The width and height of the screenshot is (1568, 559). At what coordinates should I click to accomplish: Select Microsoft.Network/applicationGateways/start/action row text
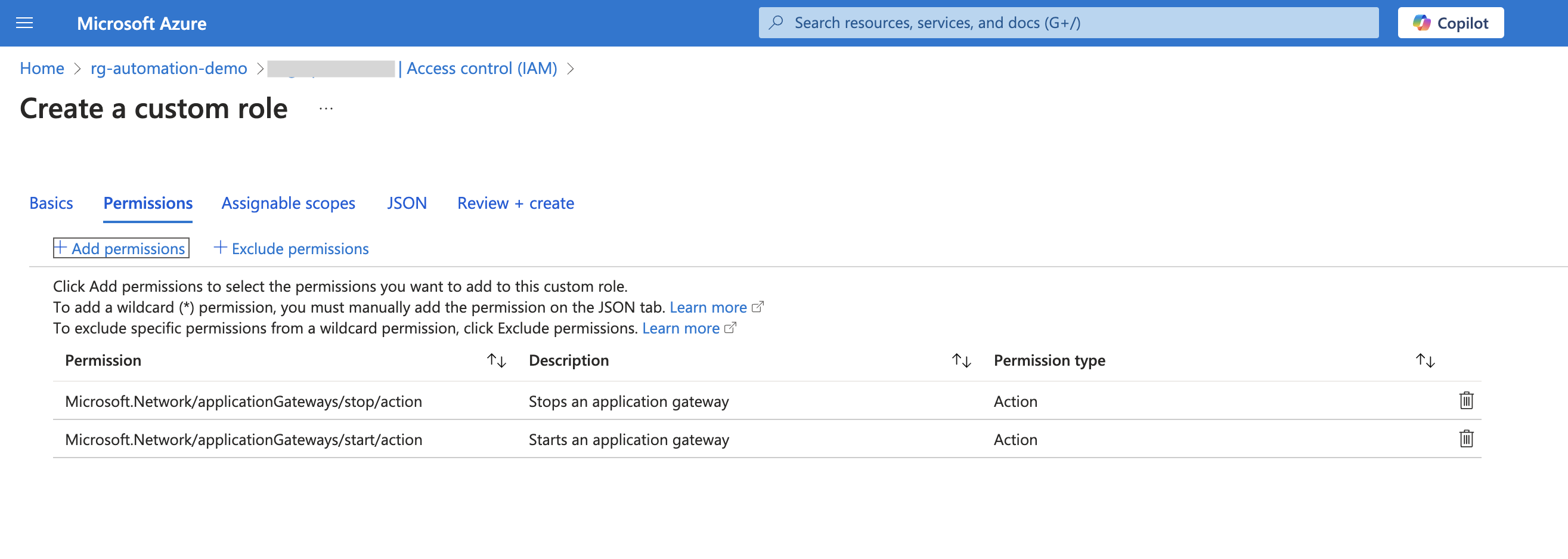point(243,440)
